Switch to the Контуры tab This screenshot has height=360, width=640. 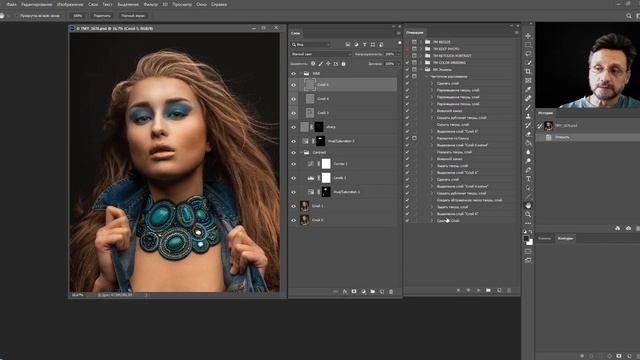point(565,238)
